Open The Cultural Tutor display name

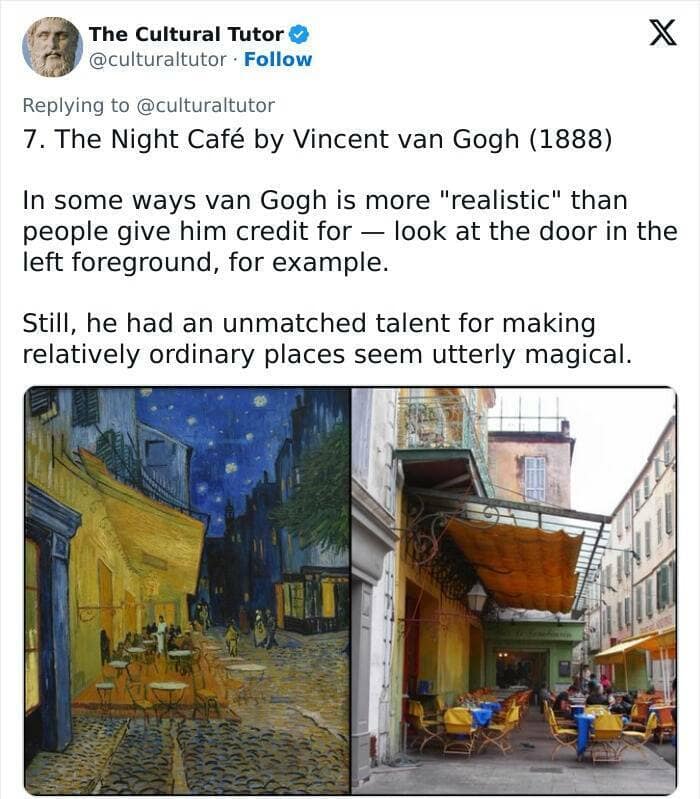tap(187, 33)
